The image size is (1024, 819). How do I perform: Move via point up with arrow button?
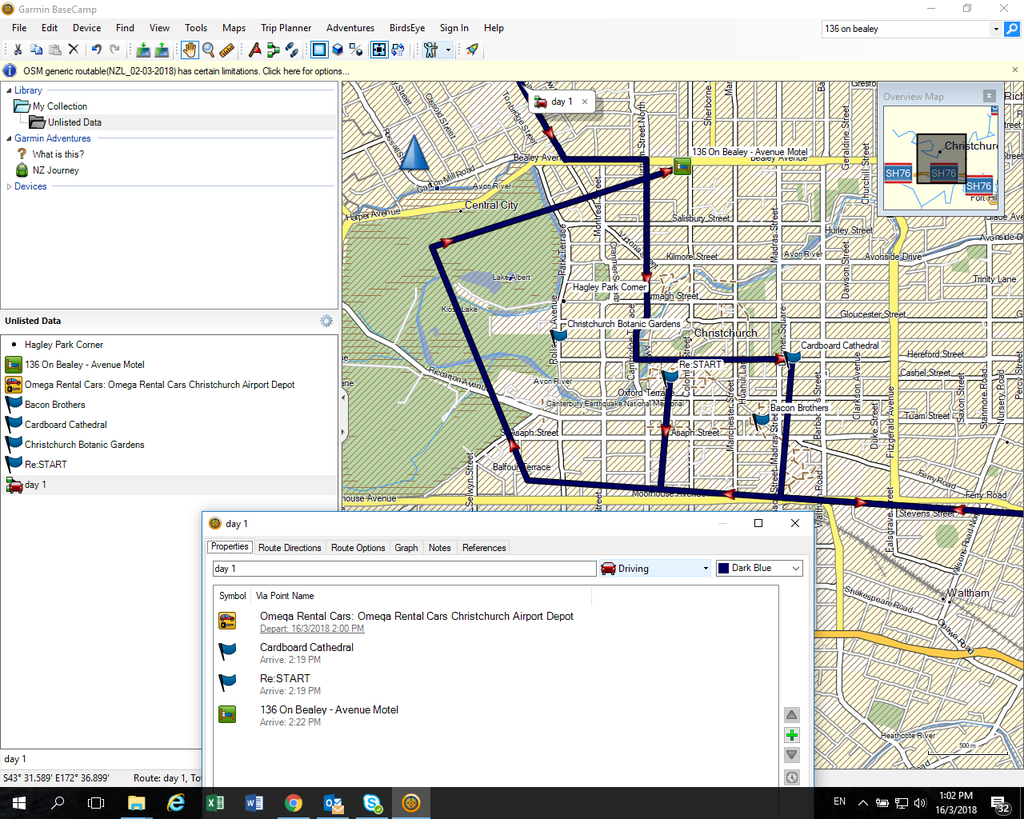792,715
